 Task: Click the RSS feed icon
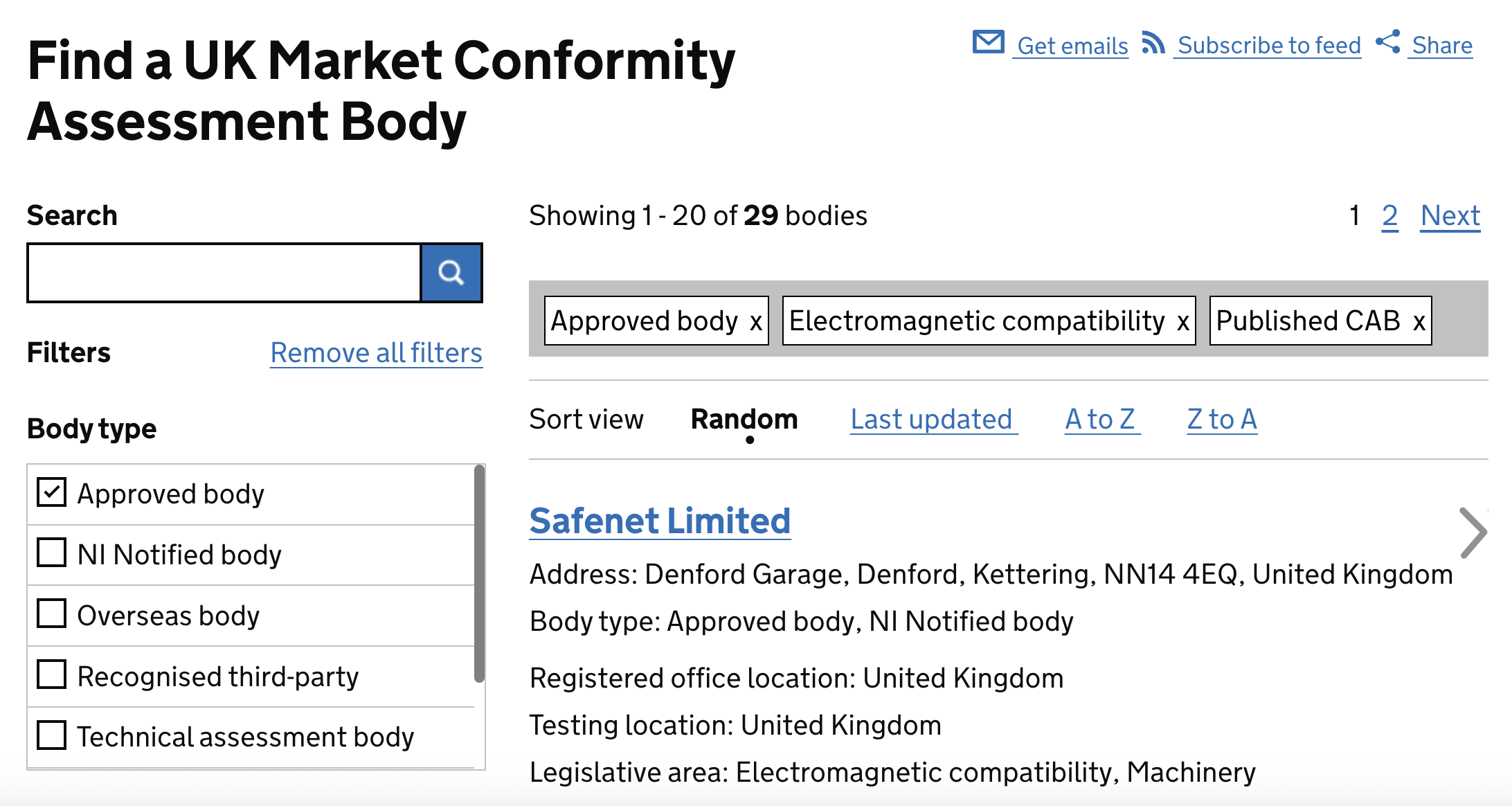(x=1153, y=42)
